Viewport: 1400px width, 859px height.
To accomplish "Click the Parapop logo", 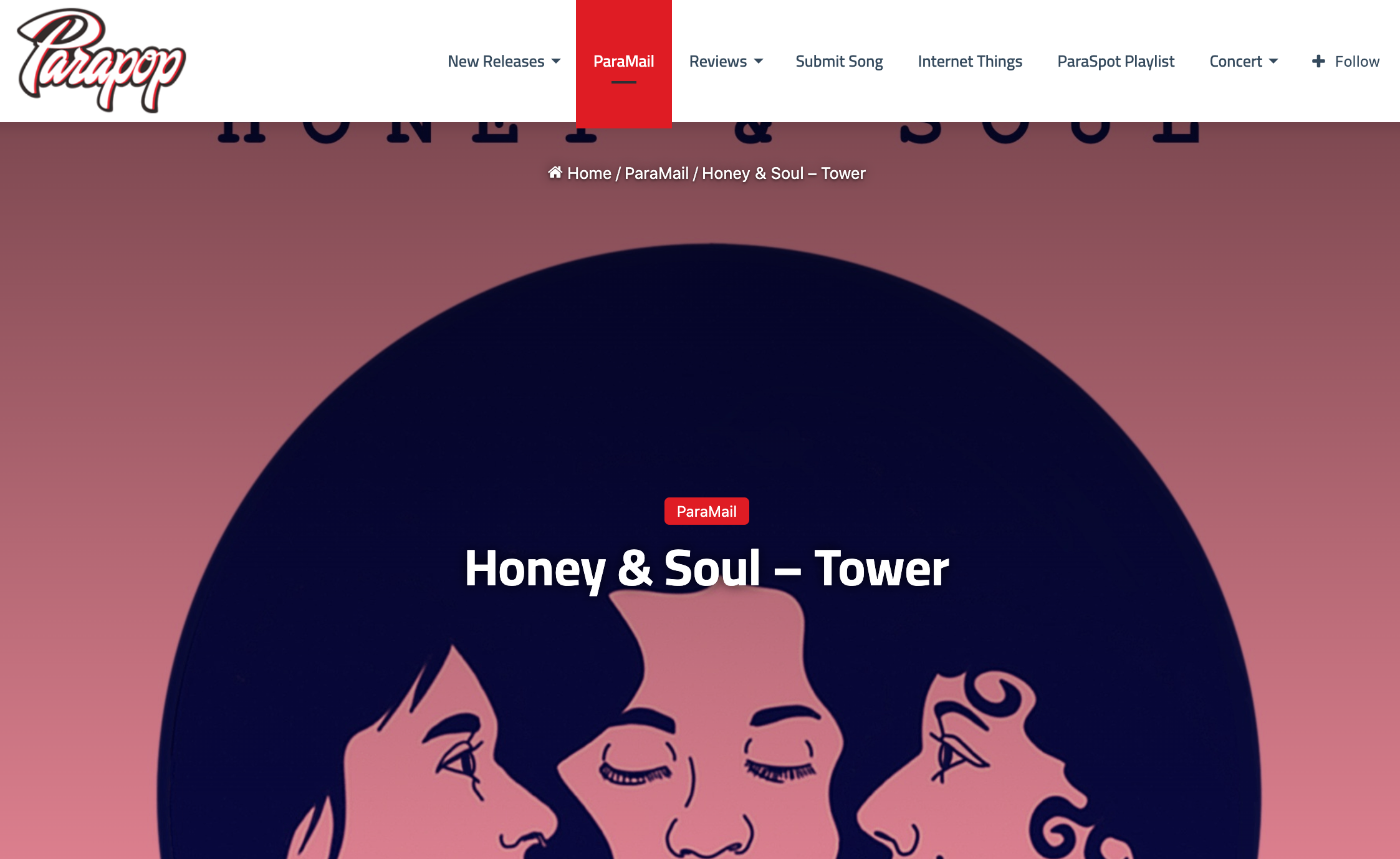I will pos(101,60).
